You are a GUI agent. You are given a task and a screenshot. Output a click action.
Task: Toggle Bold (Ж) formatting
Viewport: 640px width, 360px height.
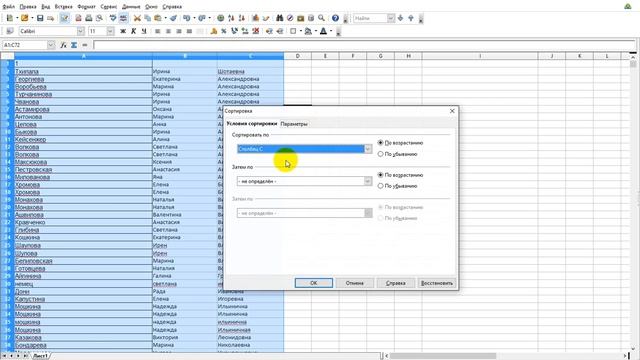point(123,31)
